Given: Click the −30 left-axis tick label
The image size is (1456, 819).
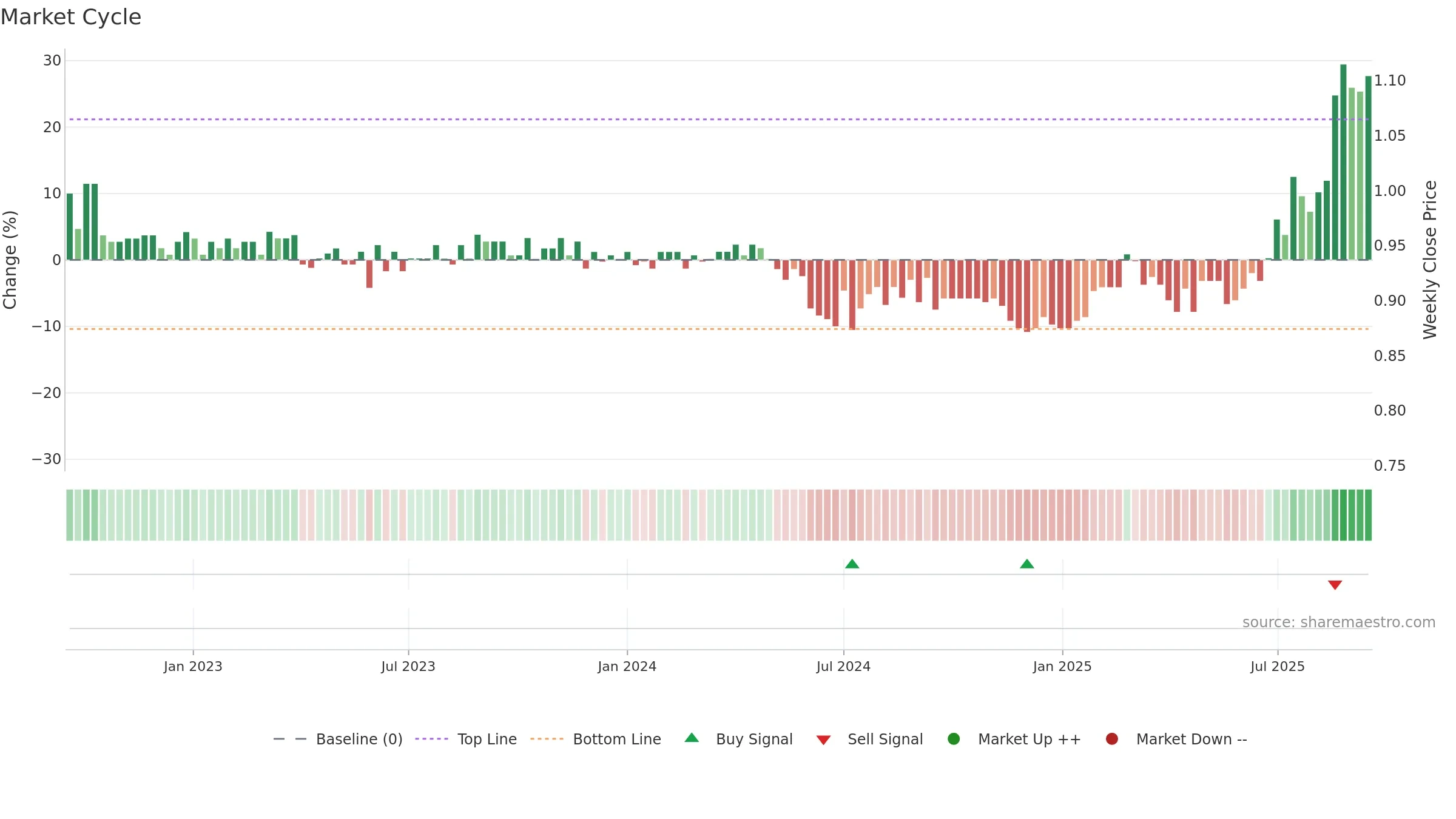Looking at the screenshot, I should coord(47,459).
